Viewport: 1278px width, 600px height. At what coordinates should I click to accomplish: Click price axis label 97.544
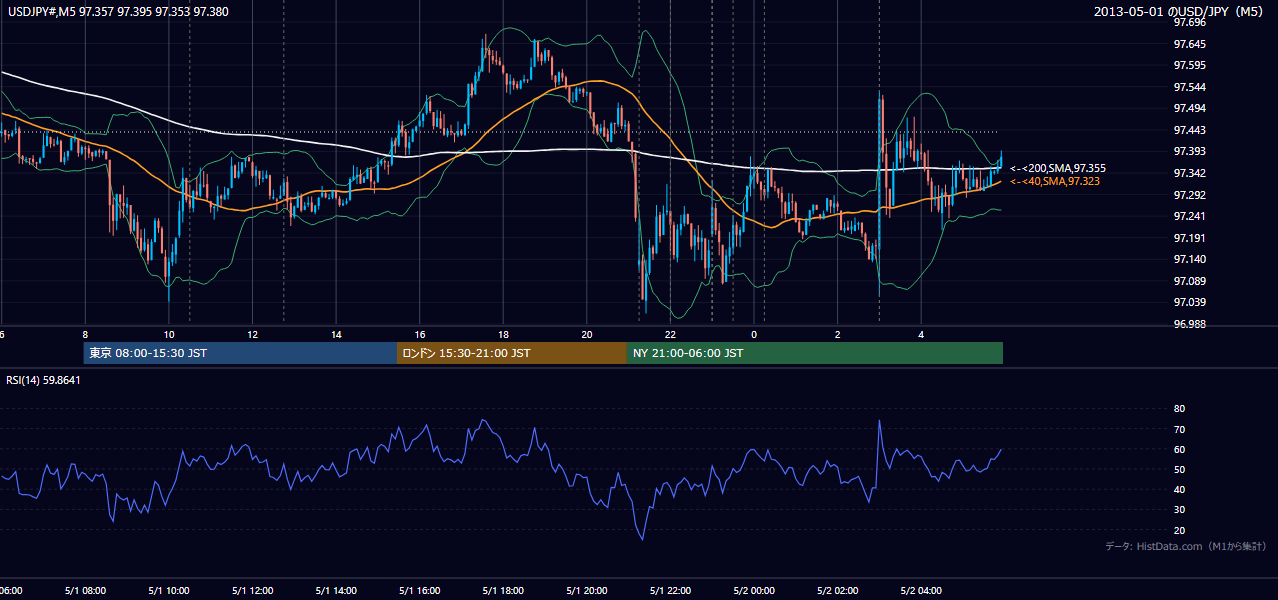[x=1190, y=87]
